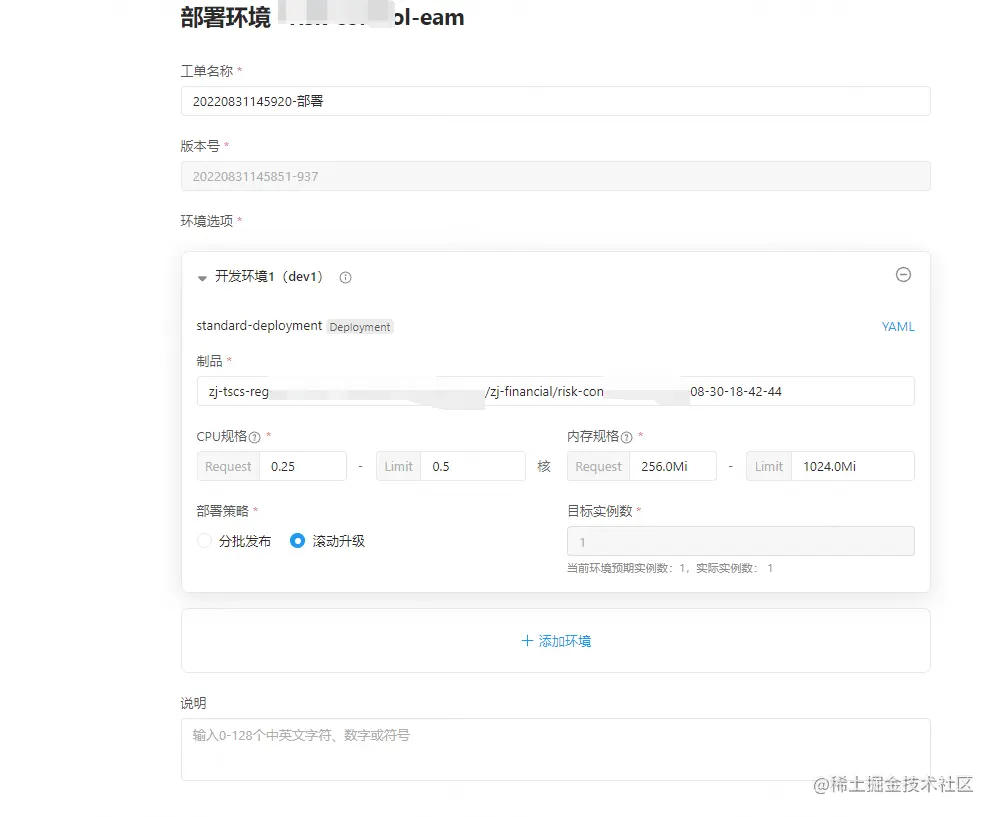Click the 制品 artifact input field
996x817 pixels.
556,391
